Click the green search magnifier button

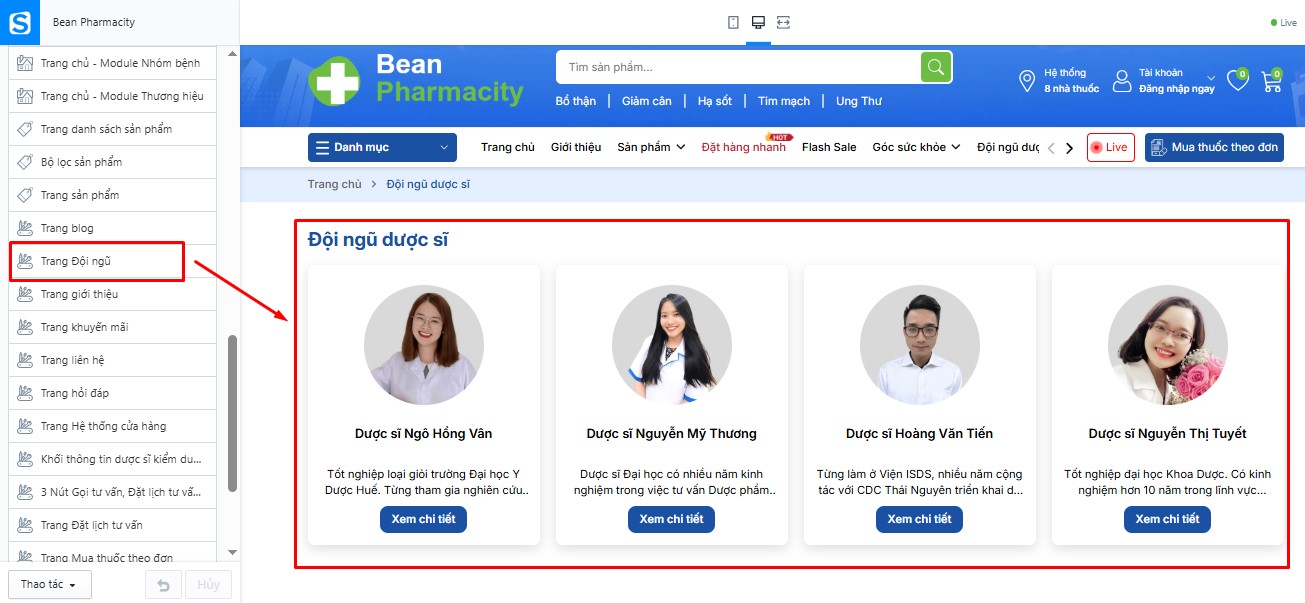pos(936,67)
